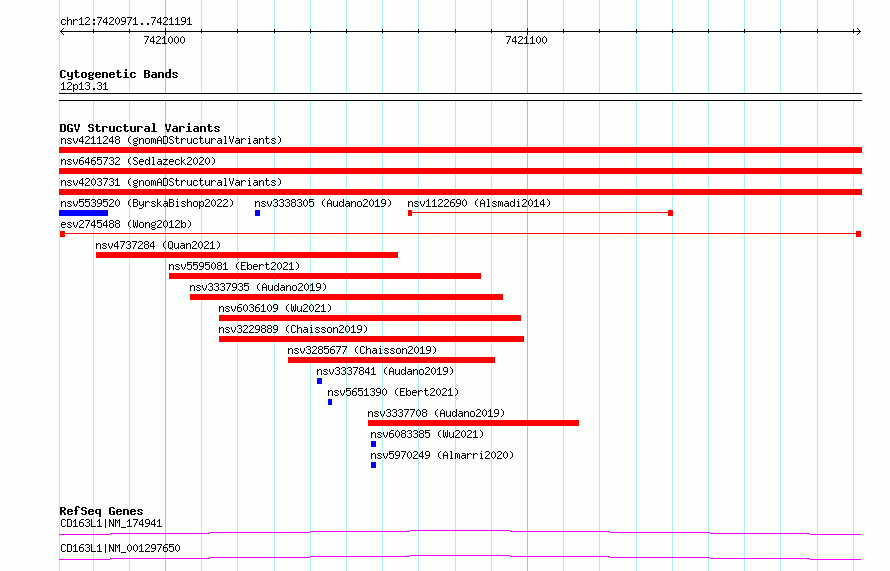Click the chr12:7420971..7421191 coordinate label
Viewport: 890px width, 571px height.
(126, 22)
